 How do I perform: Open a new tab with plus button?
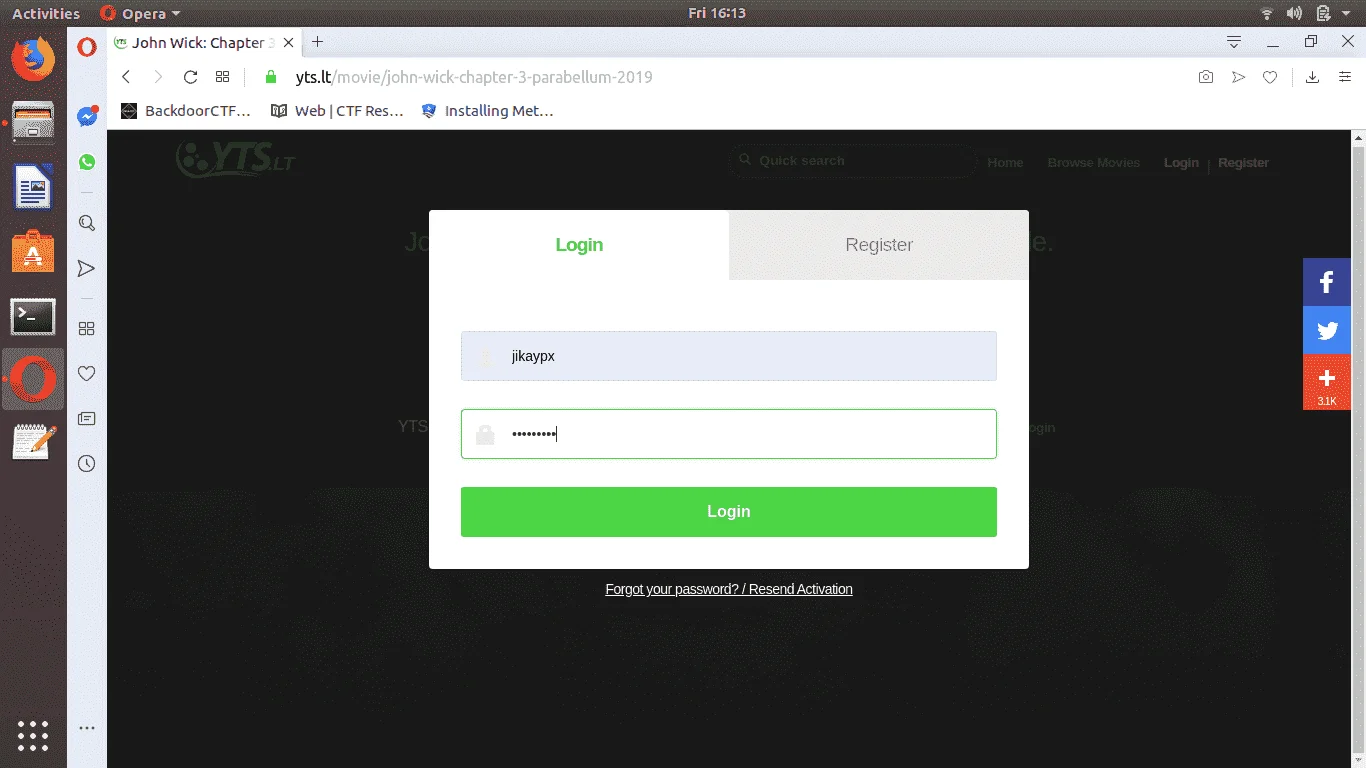pos(318,42)
